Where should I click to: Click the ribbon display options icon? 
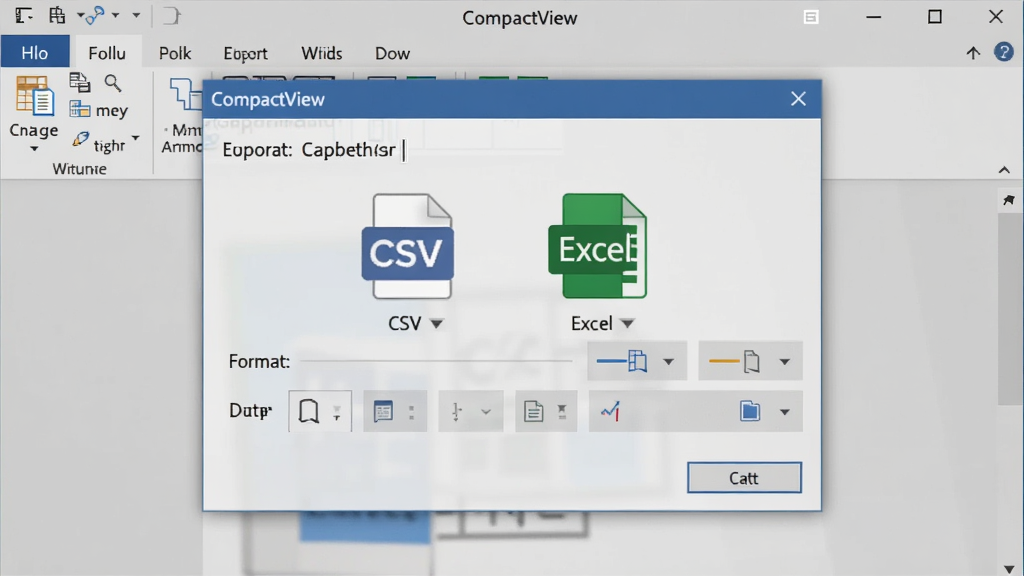[810, 17]
